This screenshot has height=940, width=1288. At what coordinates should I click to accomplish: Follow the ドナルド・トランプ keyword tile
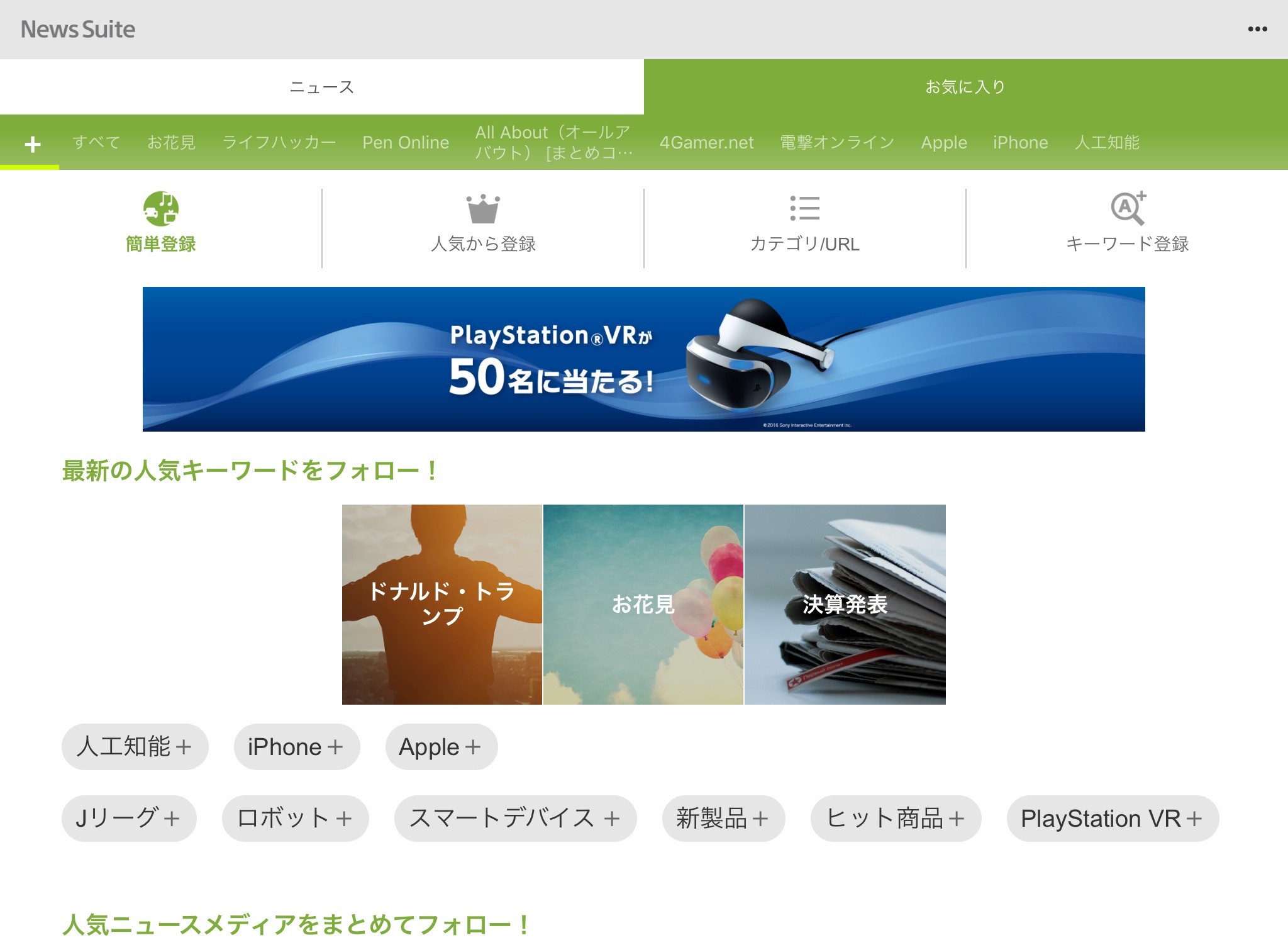[442, 605]
